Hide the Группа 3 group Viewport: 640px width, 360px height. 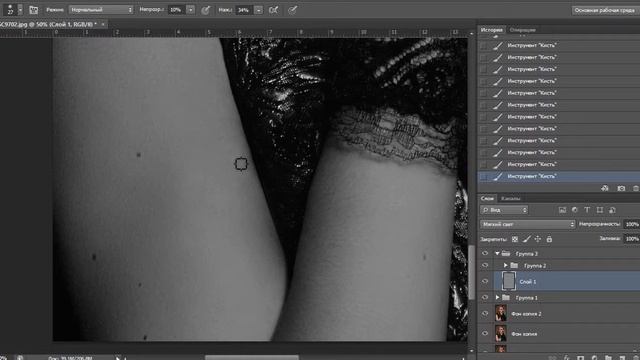click(x=485, y=253)
